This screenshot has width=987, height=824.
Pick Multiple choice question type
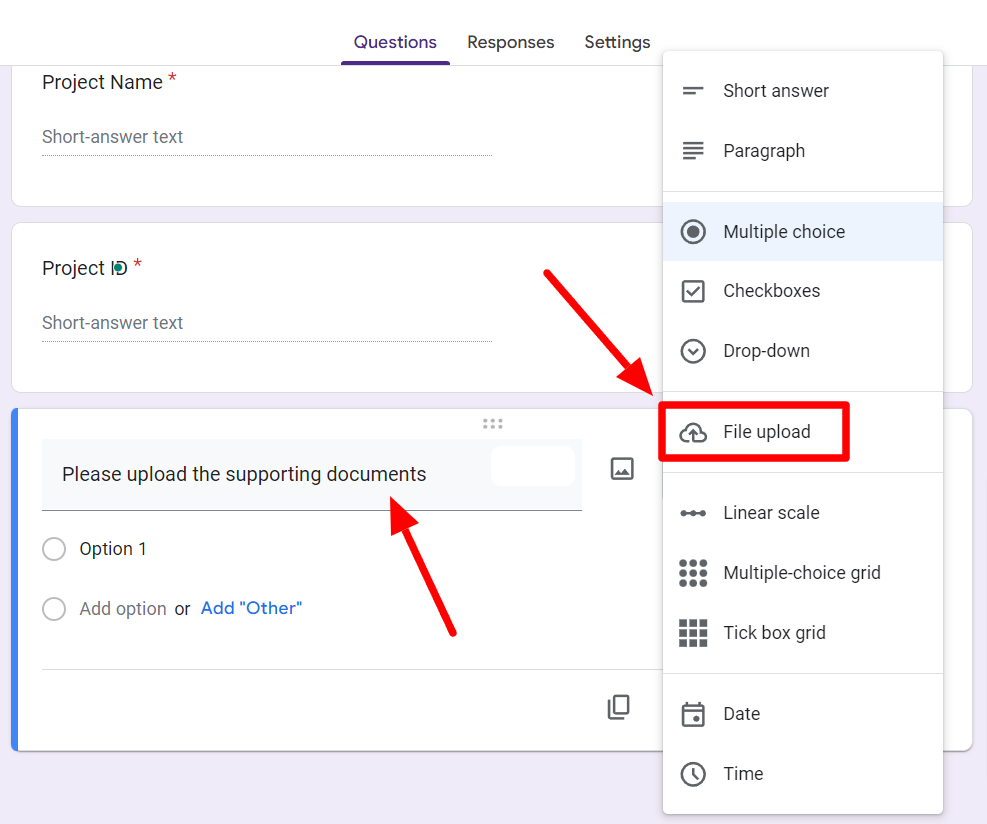click(x=803, y=232)
